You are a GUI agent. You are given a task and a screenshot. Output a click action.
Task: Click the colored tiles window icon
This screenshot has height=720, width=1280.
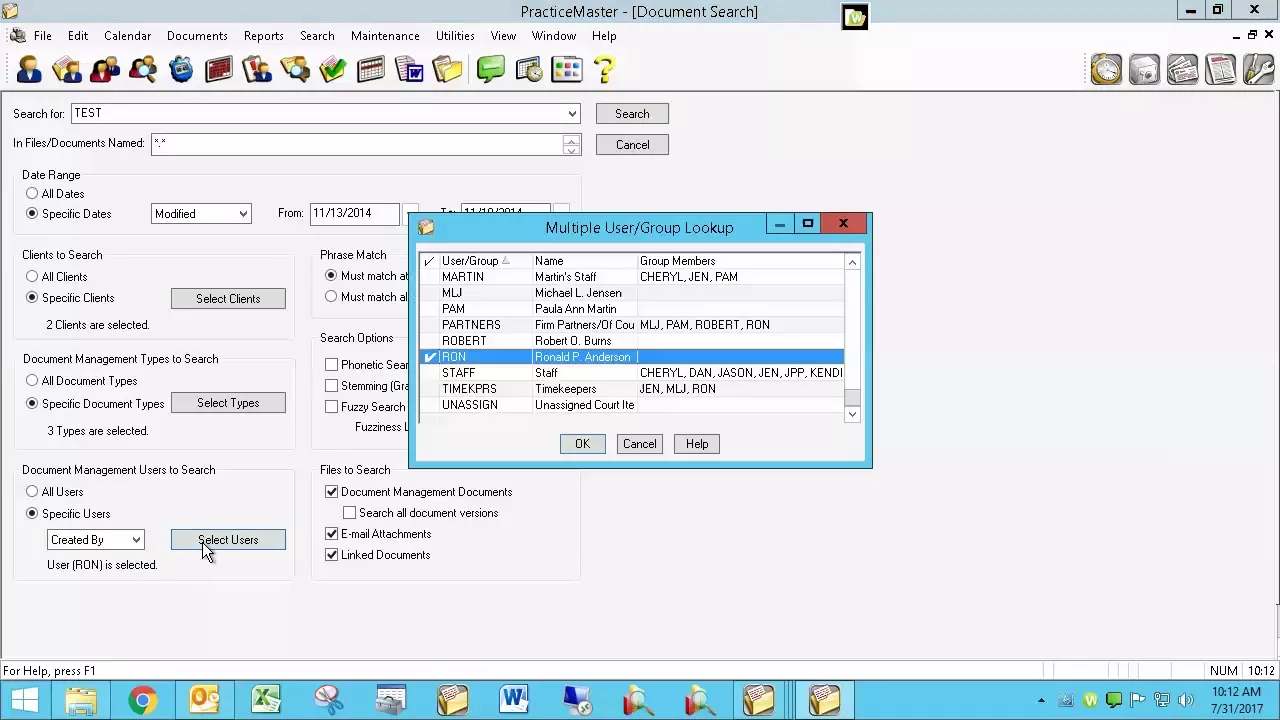[566, 69]
